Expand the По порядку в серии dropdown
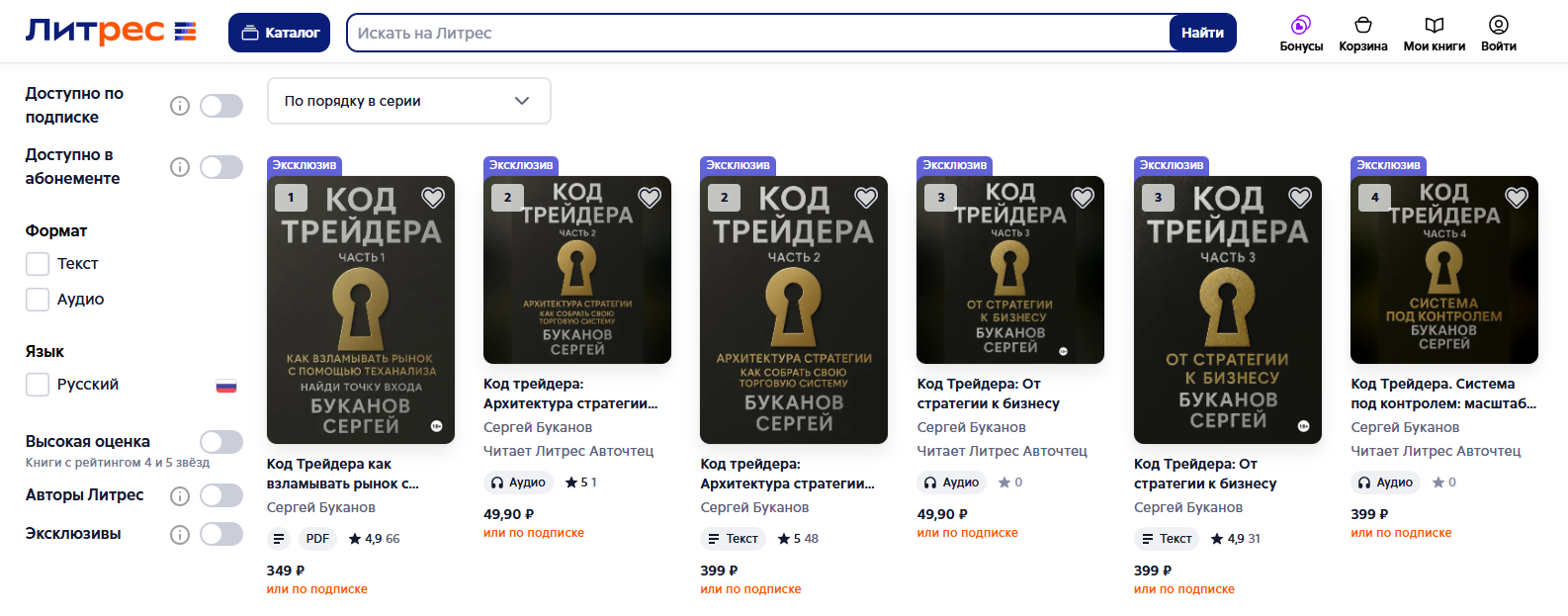This screenshot has width=1568, height=616. point(408,101)
